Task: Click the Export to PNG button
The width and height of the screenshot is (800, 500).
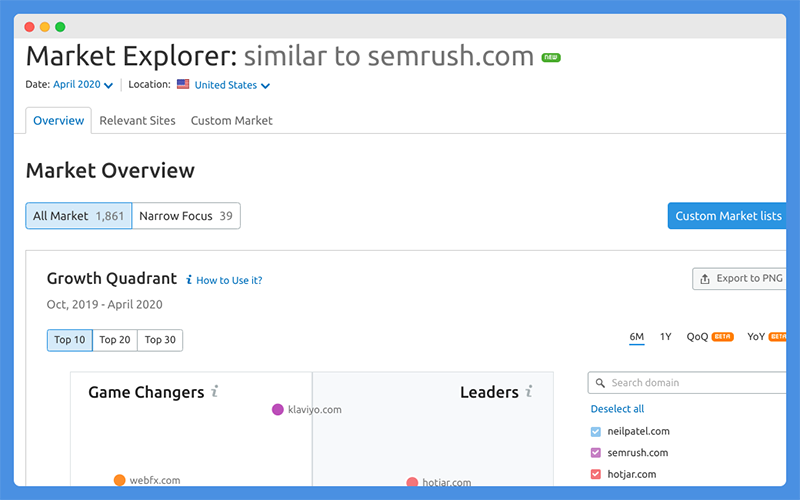Action: click(x=739, y=279)
